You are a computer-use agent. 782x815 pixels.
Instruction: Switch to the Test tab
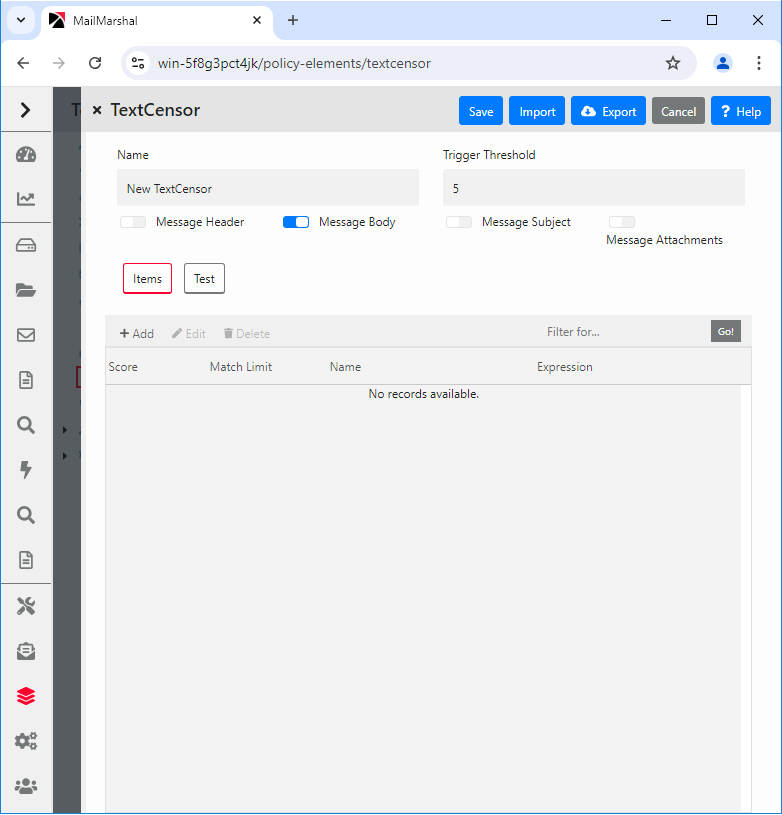204,279
